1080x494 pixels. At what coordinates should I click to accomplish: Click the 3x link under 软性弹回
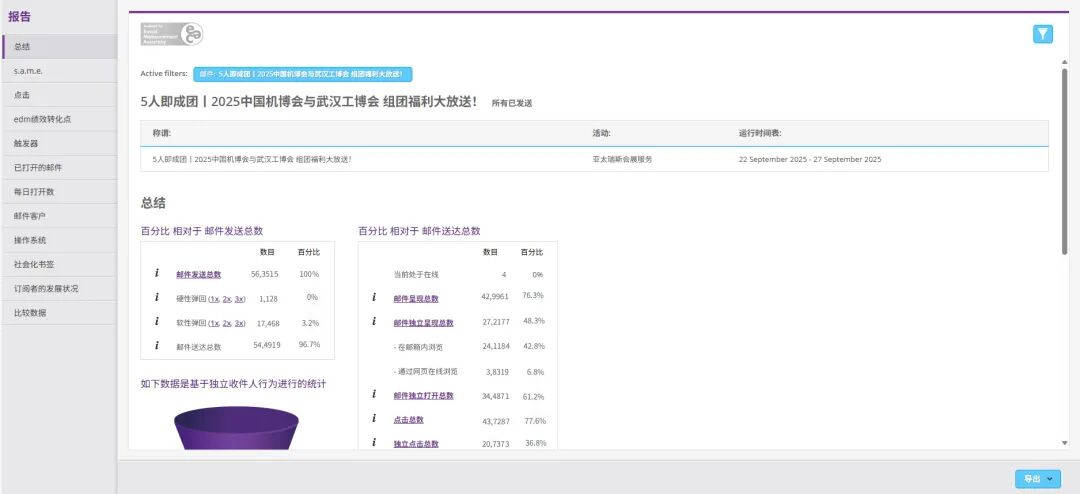[x=239, y=323]
